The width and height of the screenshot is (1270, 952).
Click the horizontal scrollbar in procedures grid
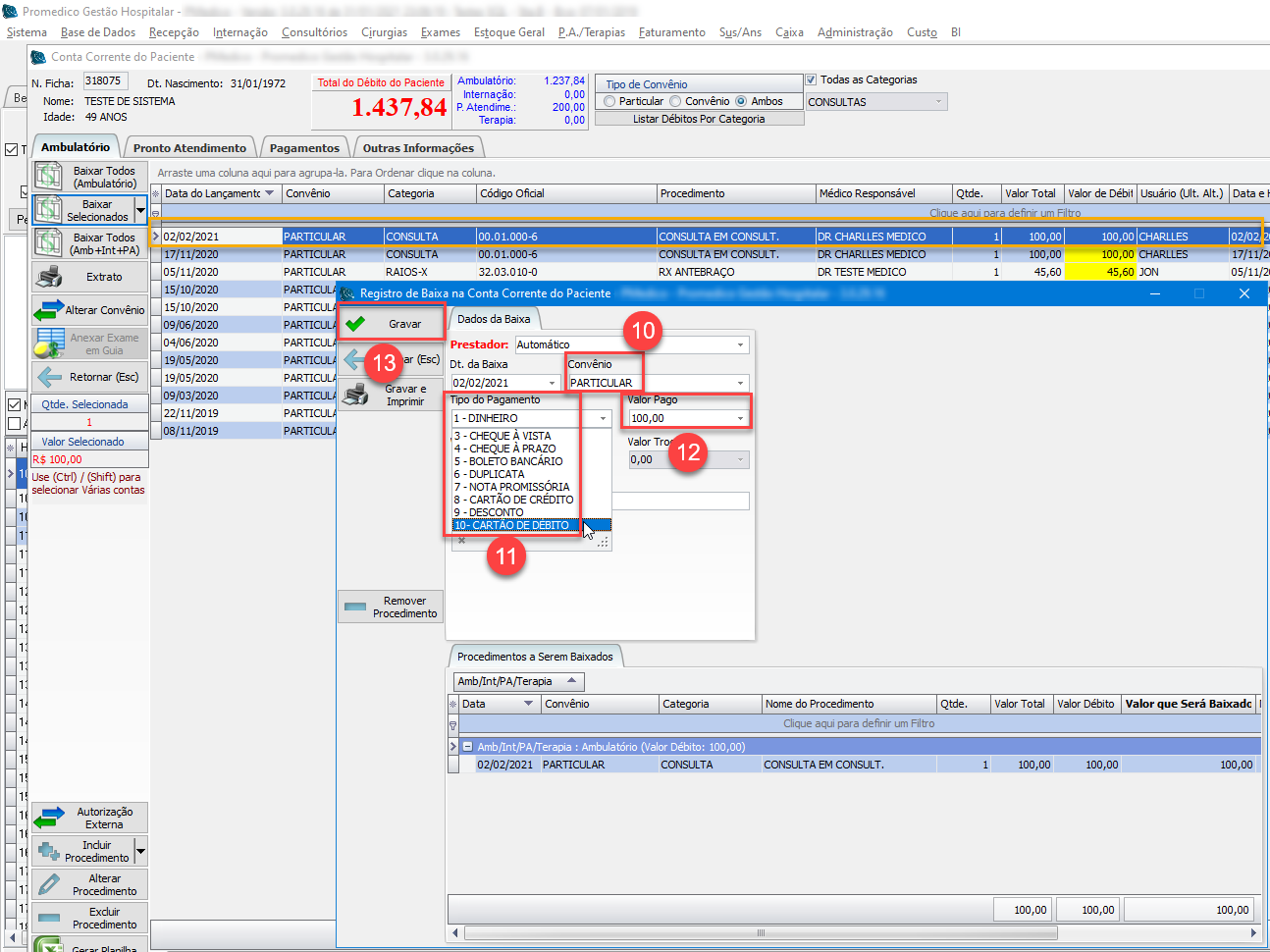[760, 932]
